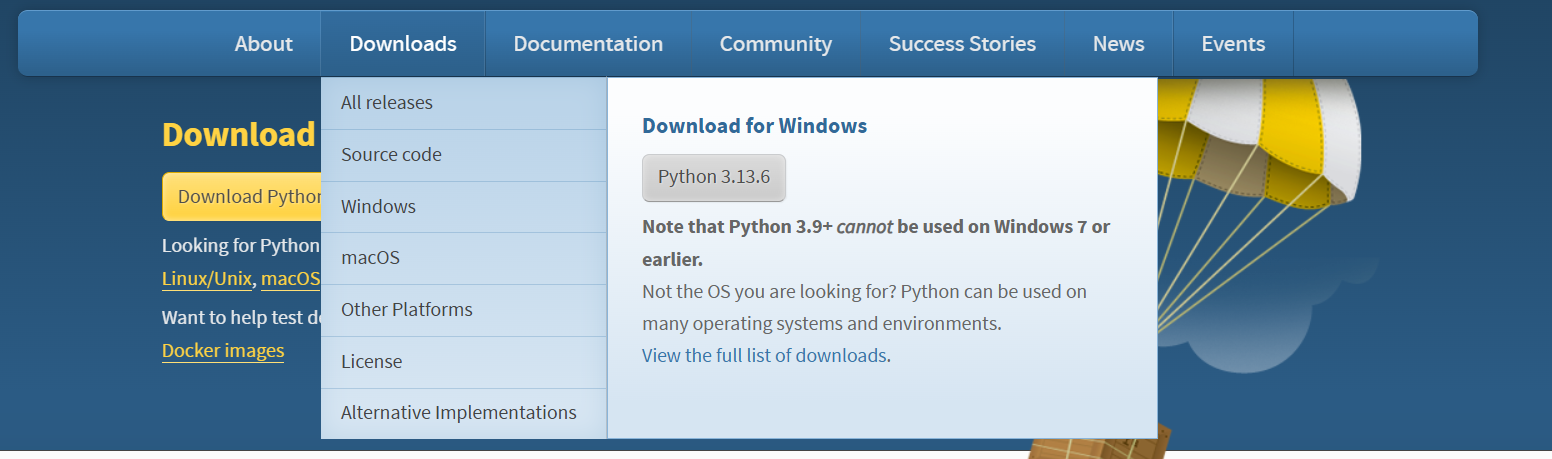
Task: Open the Events menu item
Action: (1233, 44)
